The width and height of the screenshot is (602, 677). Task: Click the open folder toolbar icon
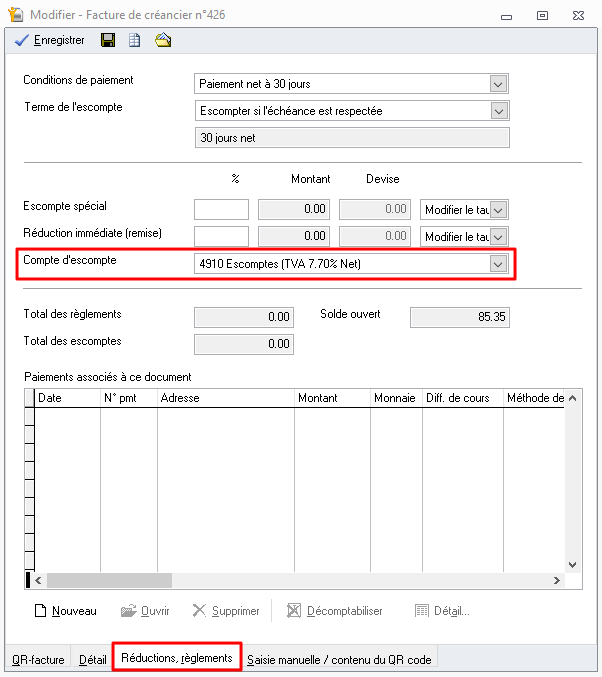(163, 41)
